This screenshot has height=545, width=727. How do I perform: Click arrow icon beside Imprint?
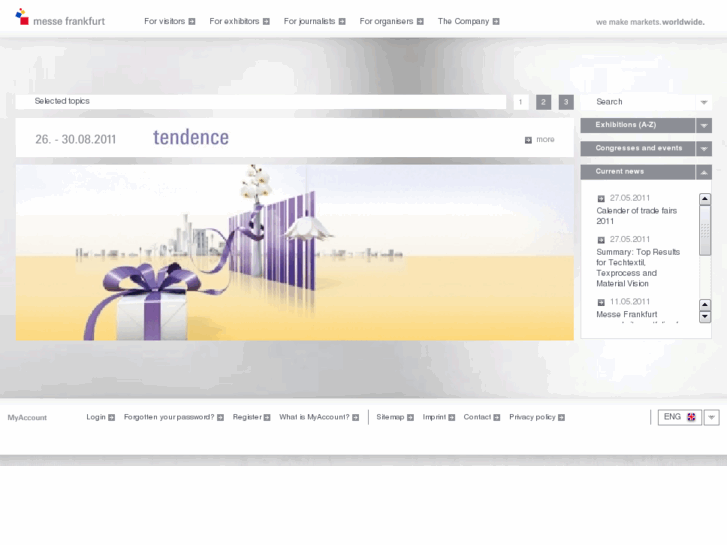452,417
